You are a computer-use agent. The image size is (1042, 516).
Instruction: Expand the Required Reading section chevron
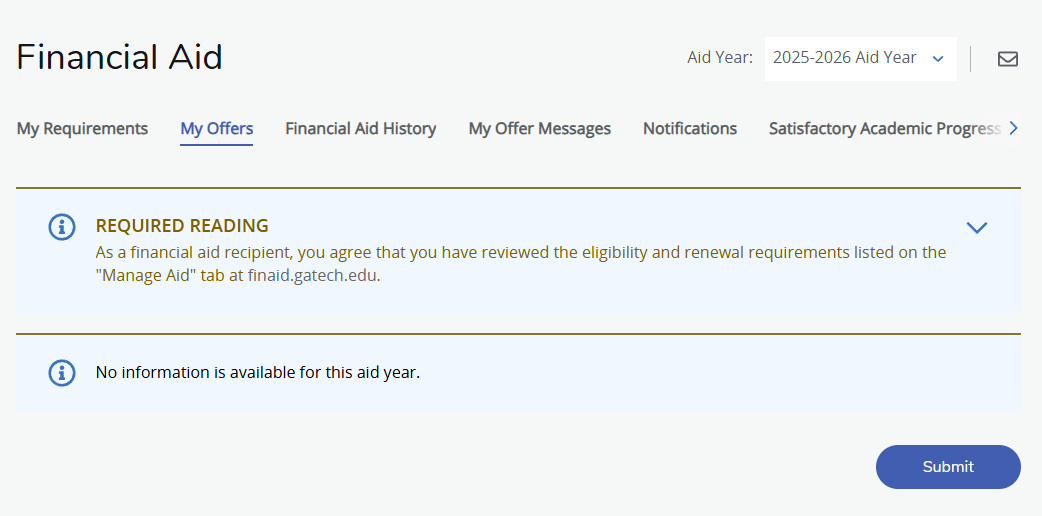click(x=976, y=227)
